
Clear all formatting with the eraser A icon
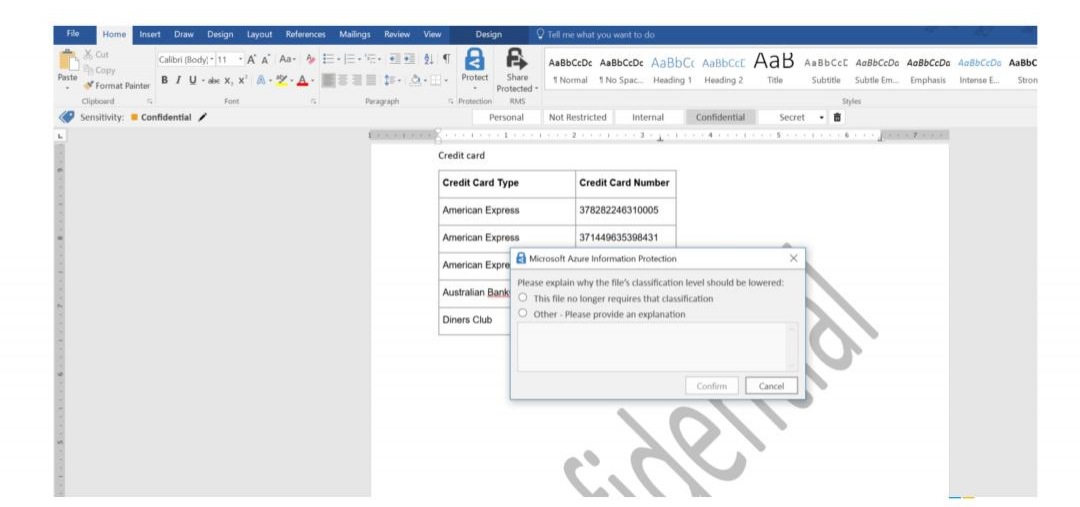tap(310, 60)
